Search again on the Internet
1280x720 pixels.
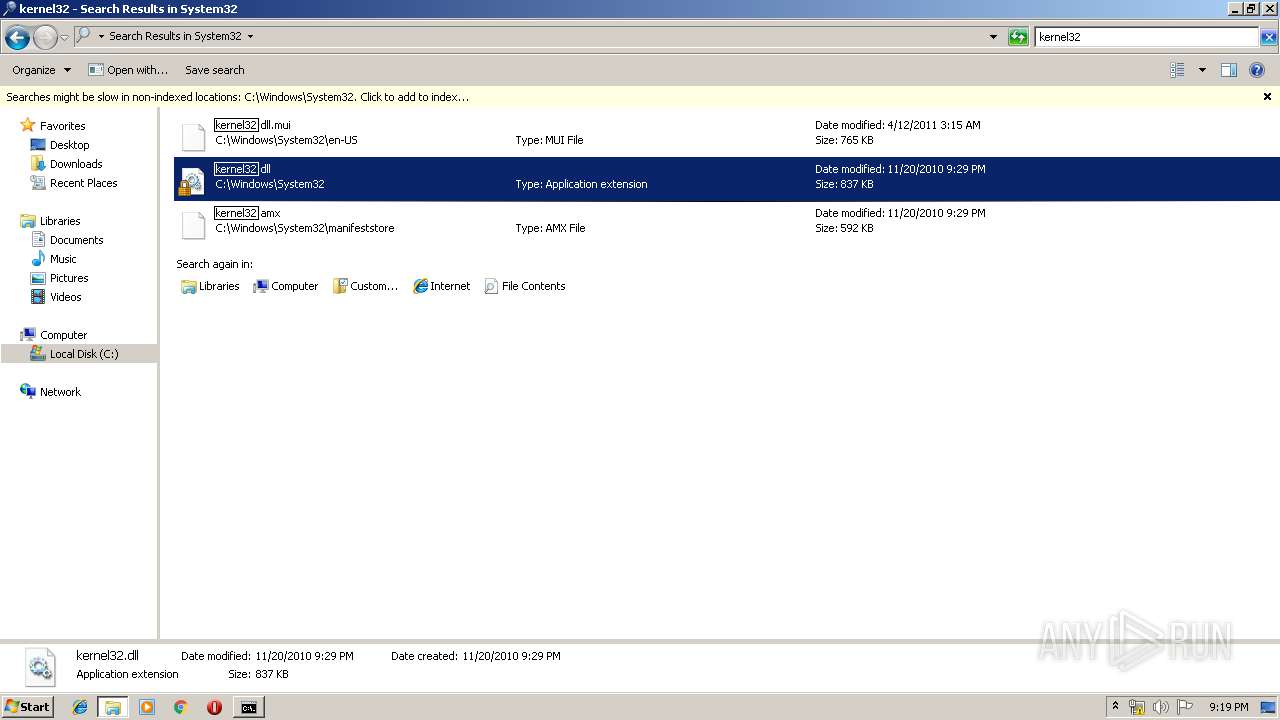tap(441, 286)
